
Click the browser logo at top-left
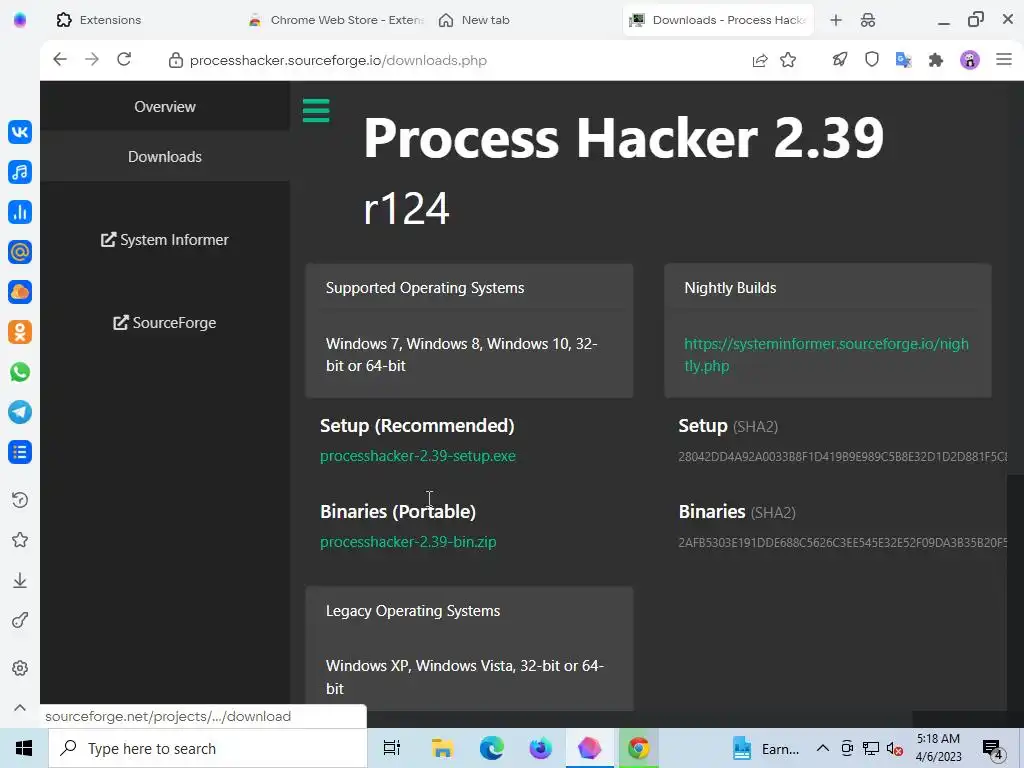click(20, 20)
